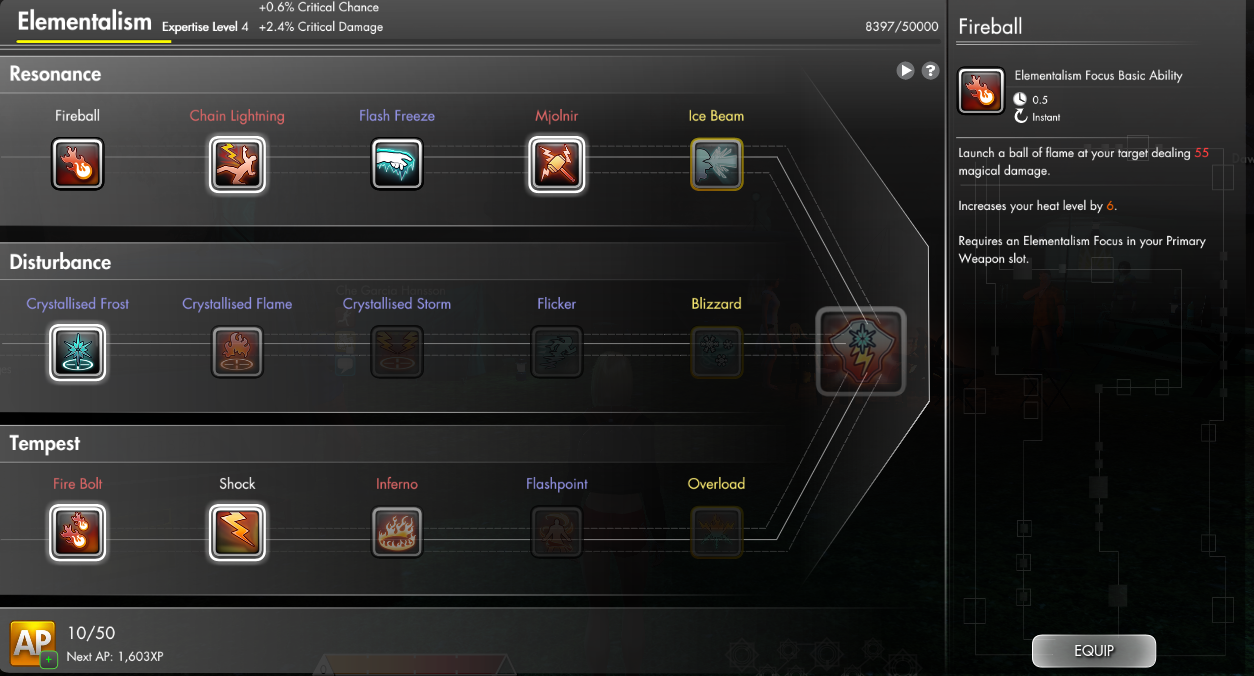Select the Crystallised Flame ability icon
The image size is (1254, 676).
(237, 352)
